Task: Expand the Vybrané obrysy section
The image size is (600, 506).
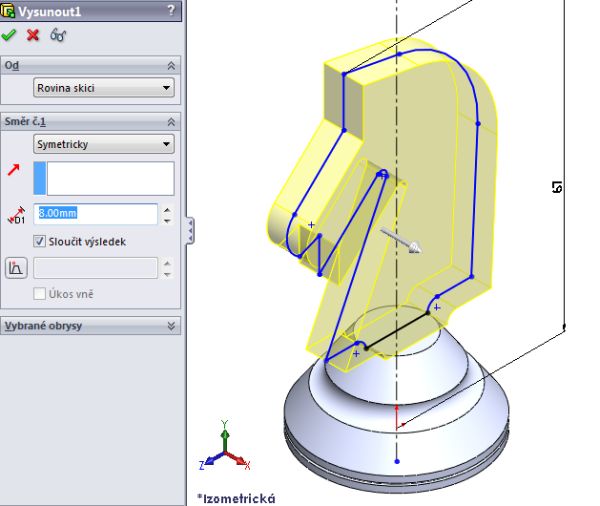Action: [171, 326]
